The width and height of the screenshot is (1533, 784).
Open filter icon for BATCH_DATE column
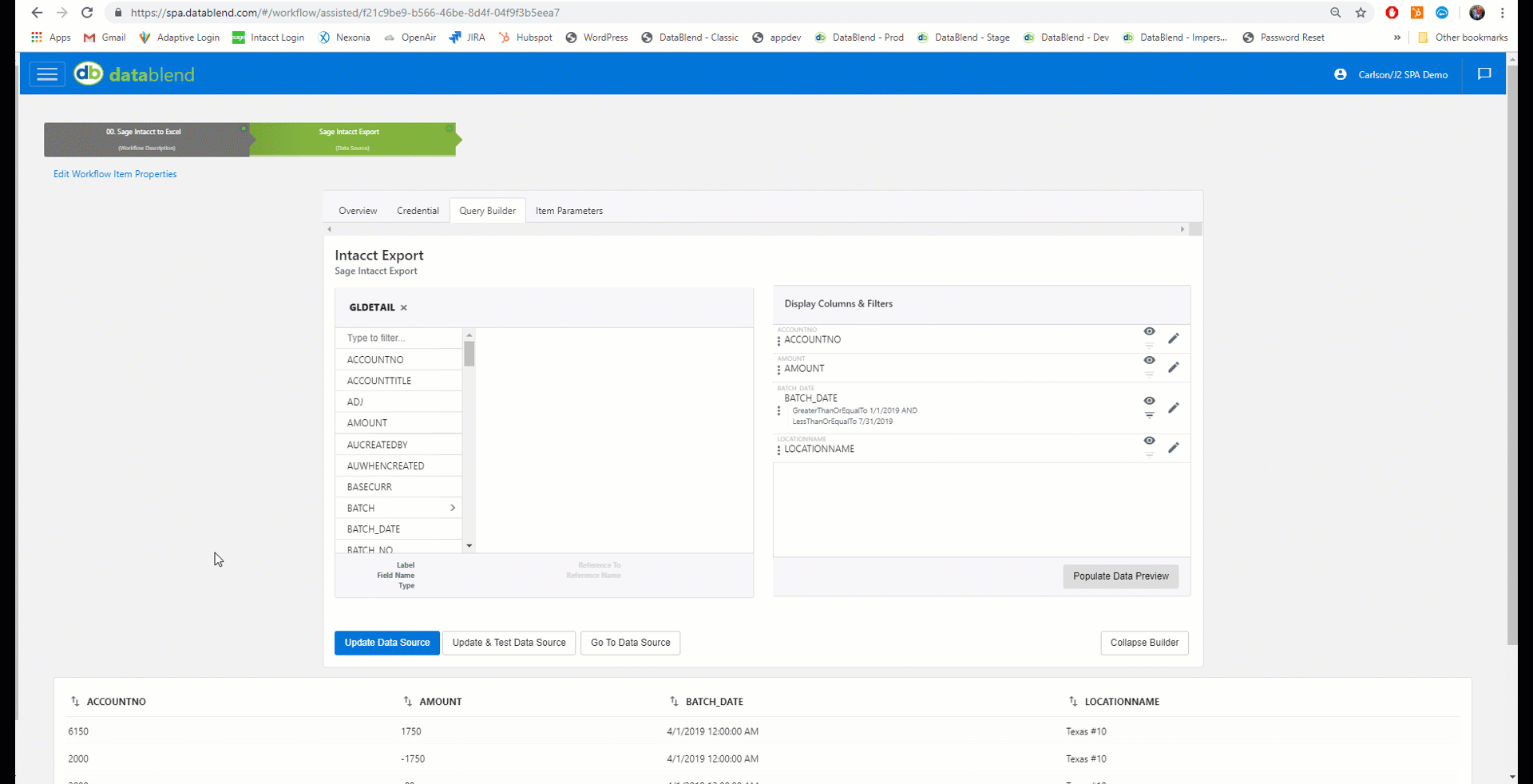tap(1150, 415)
